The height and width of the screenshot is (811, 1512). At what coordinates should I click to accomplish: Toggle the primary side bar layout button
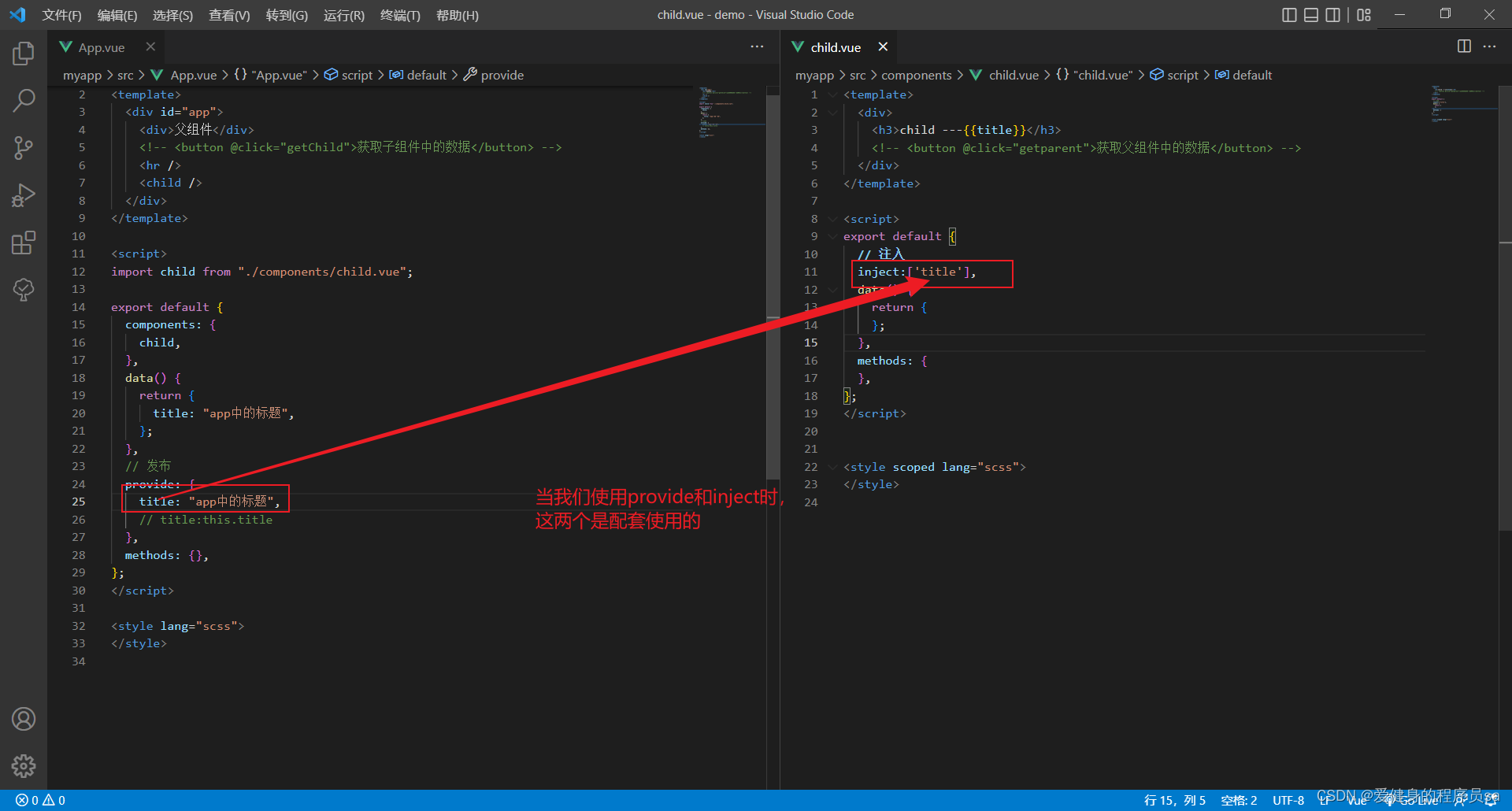click(x=1289, y=15)
